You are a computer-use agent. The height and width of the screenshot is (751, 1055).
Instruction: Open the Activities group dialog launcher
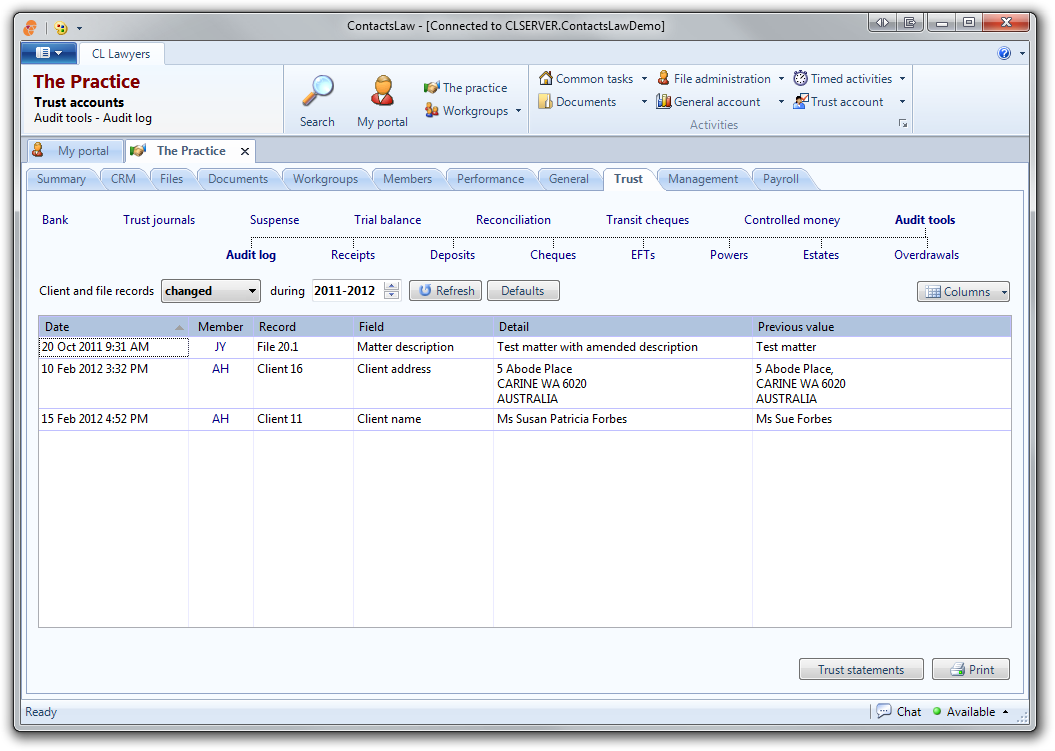click(903, 124)
